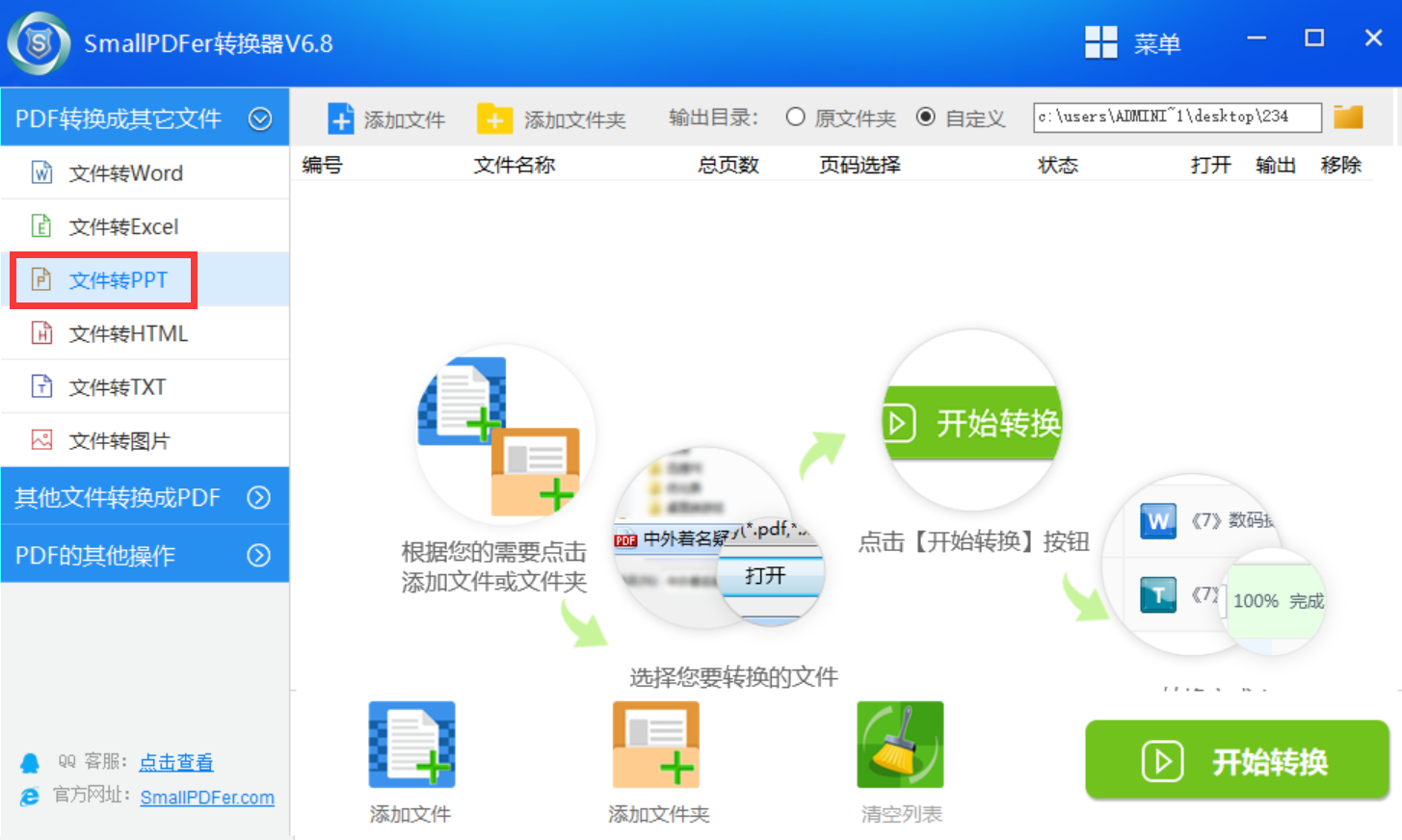Click the large 添加文件夹 icon at bottom
The image size is (1402, 840).
pos(656,745)
